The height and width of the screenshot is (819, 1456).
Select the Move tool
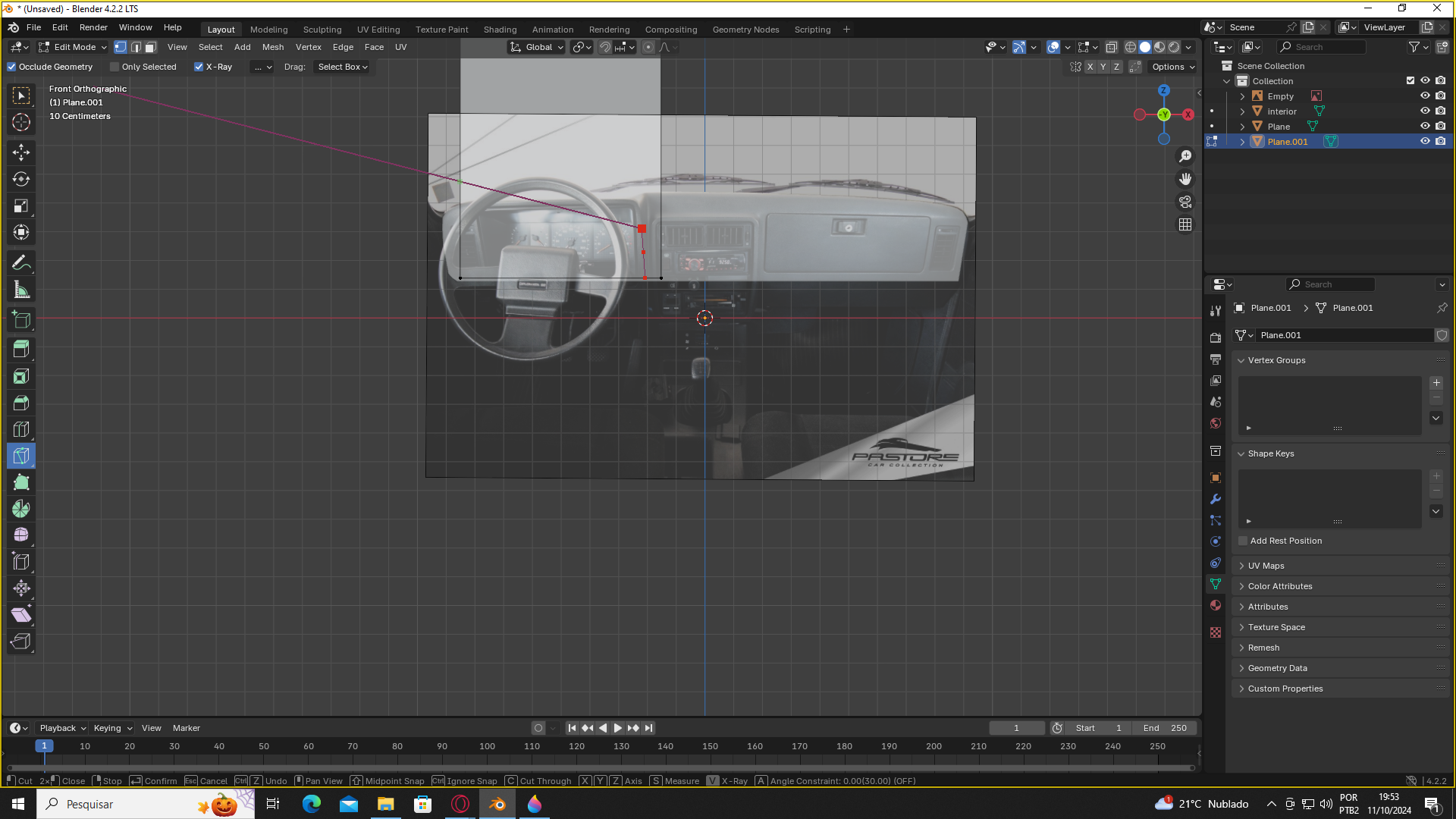pyautogui.click(x=21, y=152)
